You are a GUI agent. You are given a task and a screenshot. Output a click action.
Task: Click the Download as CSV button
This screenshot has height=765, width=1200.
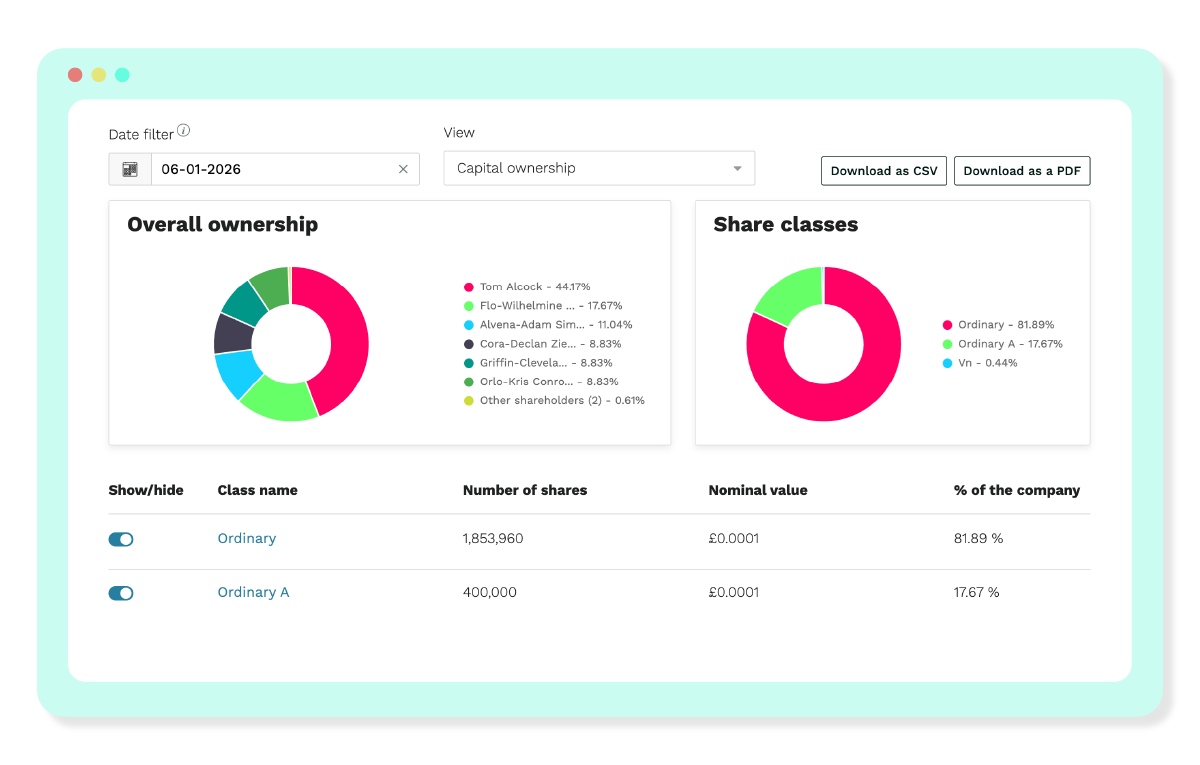[x=884, y=171]
